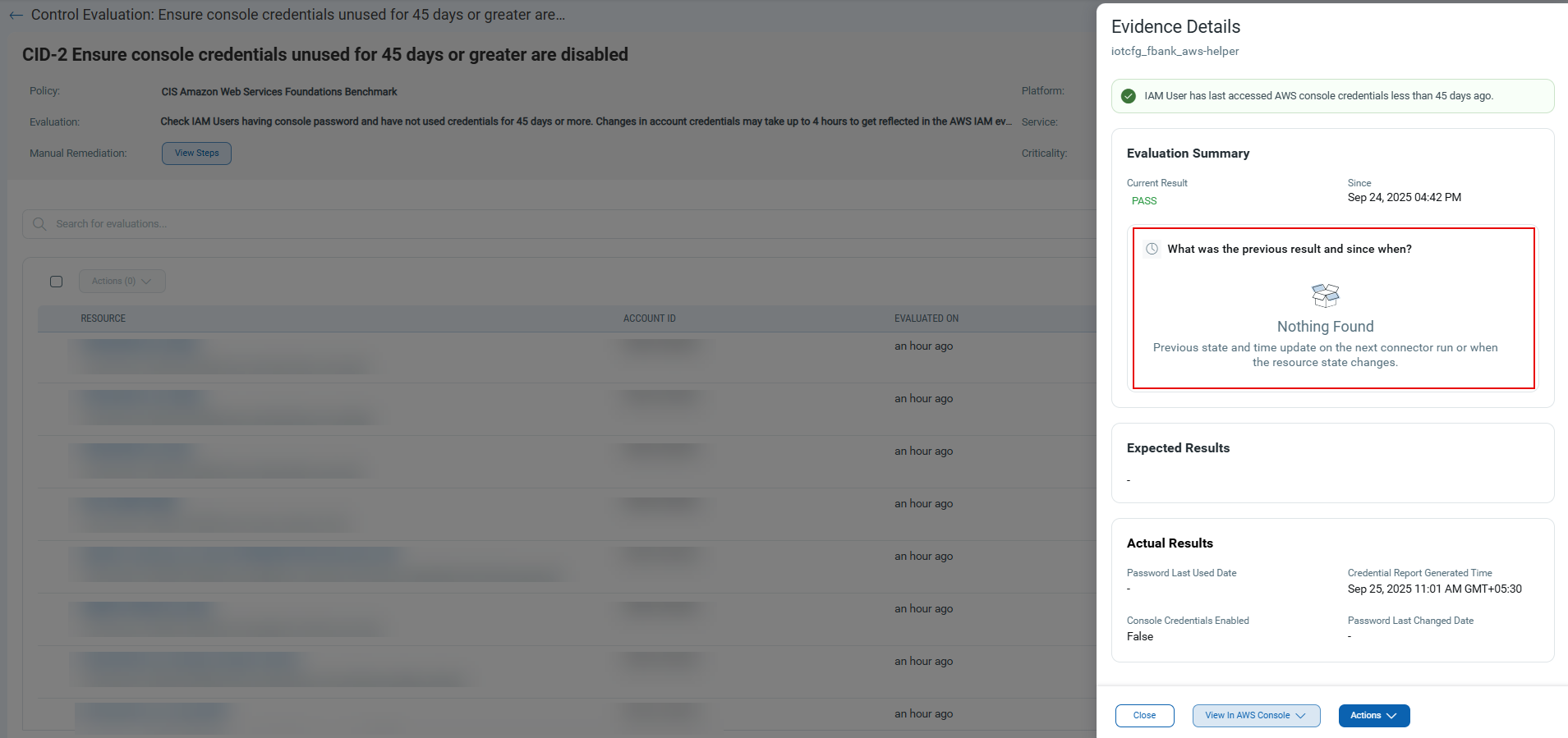Screen dimensions: 1568x738
Task: Click the iotcfg_fbank_aws-helper resource name
Action: point(1175,51)
